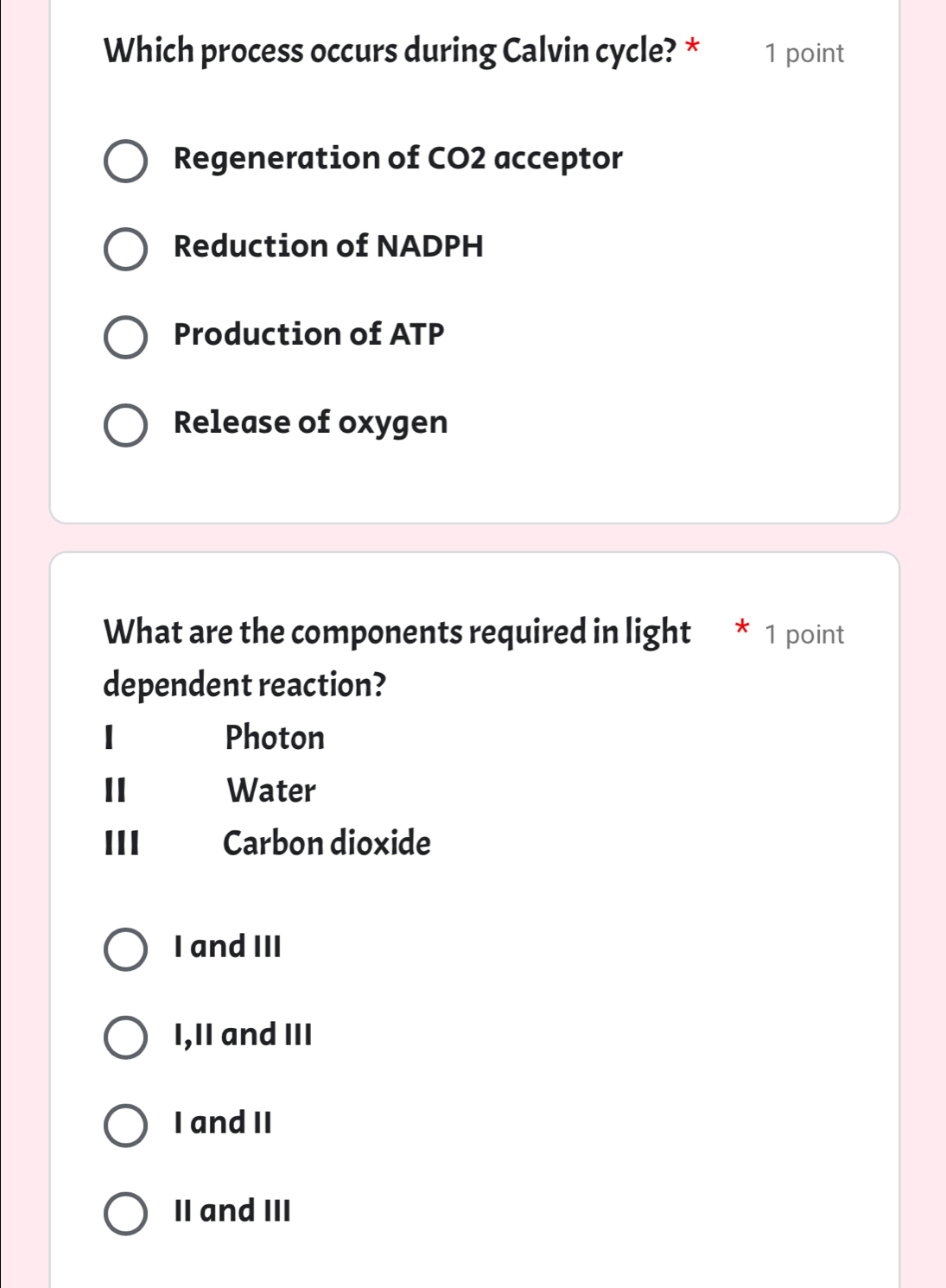Click the Calvin cycle question title
The width and height of the screenshot is (946, 1288).
tap(389, 50)
